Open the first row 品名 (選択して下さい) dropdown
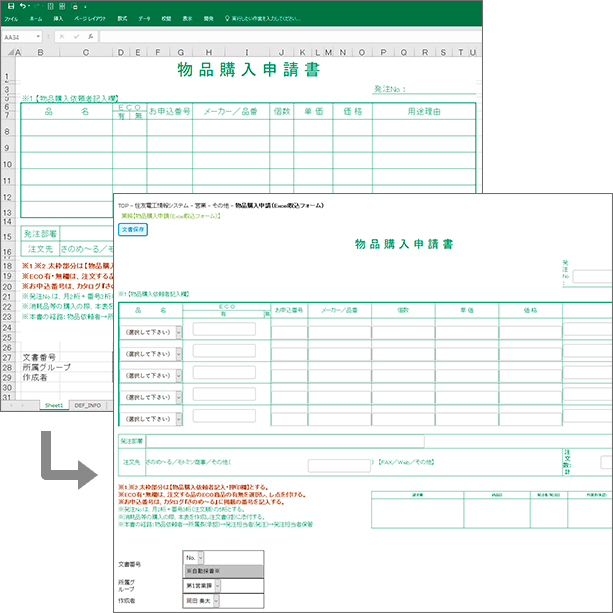Image resolution: width=613 pixels, height=613 pixels. pos(151,332)
